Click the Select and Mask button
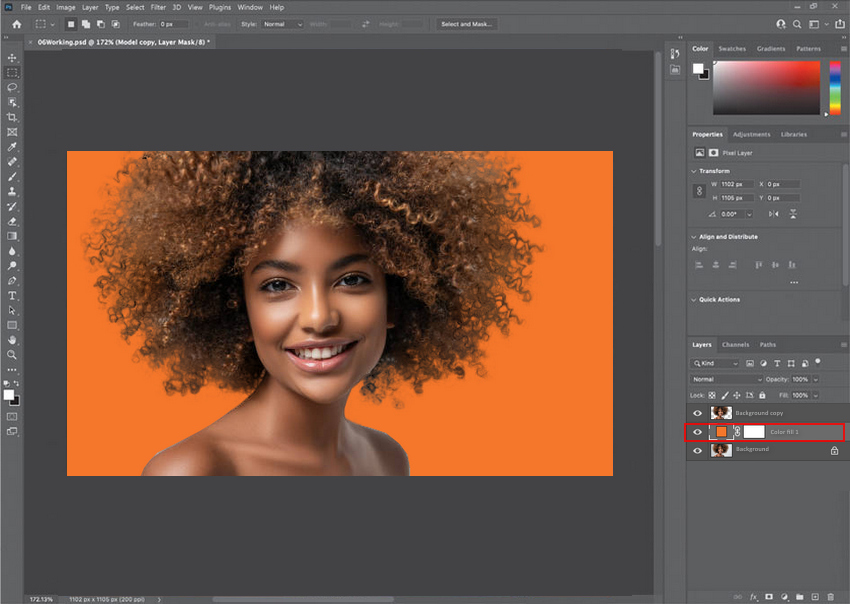 (467, 24)
